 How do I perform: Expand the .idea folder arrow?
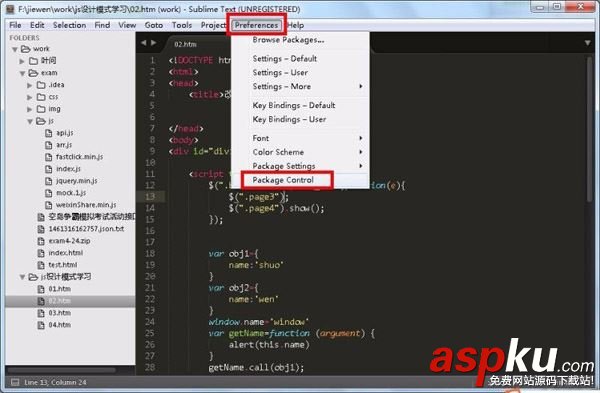coord(29,85)
